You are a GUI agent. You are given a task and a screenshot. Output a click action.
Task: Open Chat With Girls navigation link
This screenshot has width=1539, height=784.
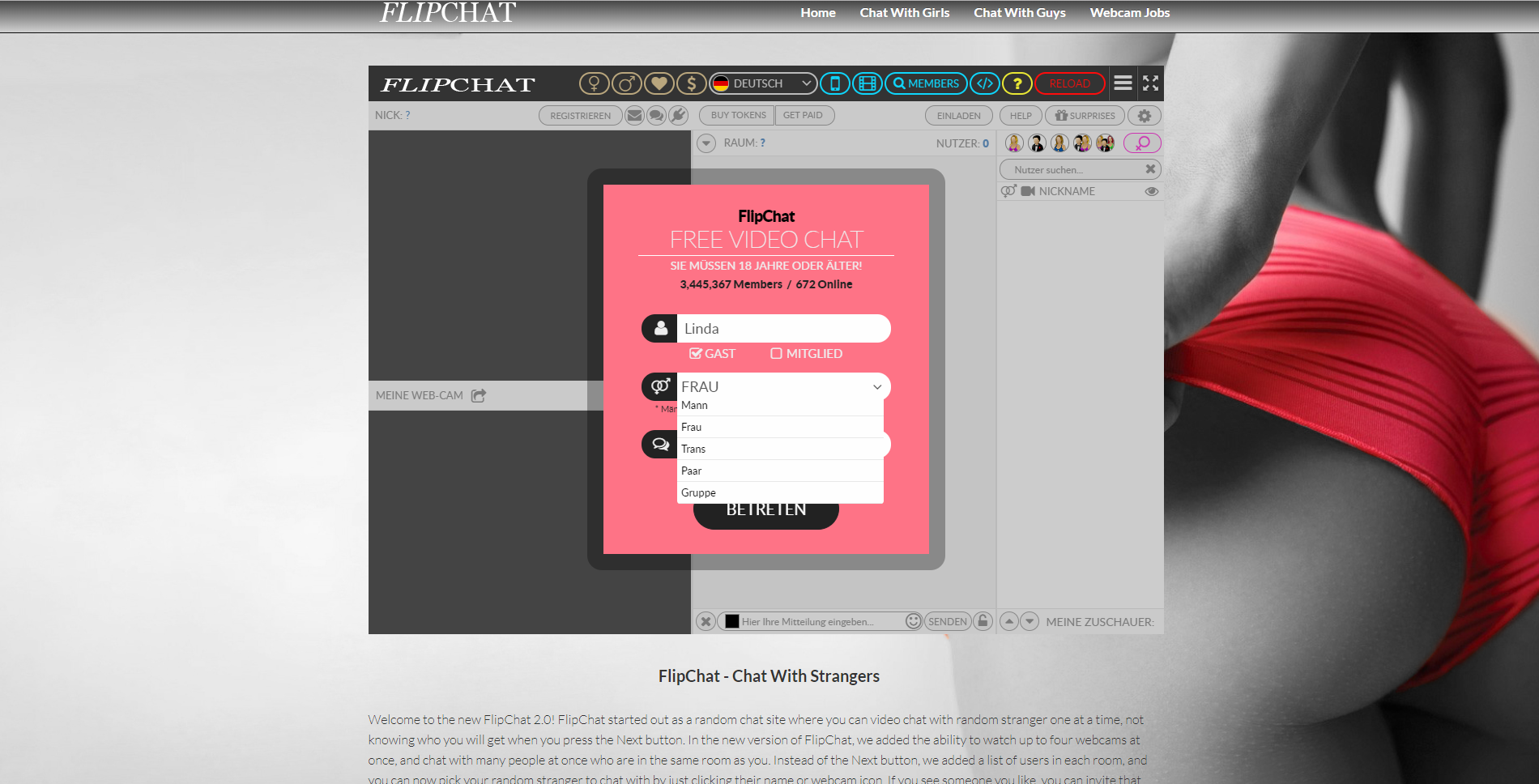coord(905,13)
